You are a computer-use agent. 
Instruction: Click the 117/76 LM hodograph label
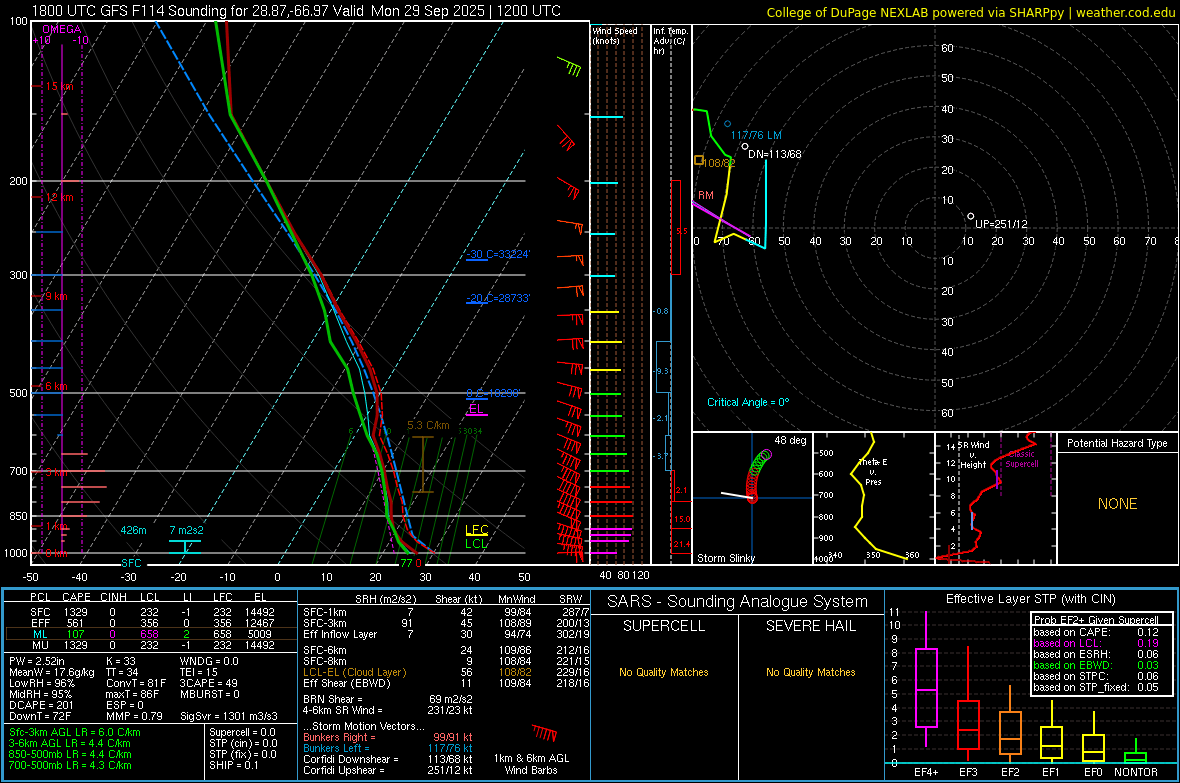[x=756, y=136]
